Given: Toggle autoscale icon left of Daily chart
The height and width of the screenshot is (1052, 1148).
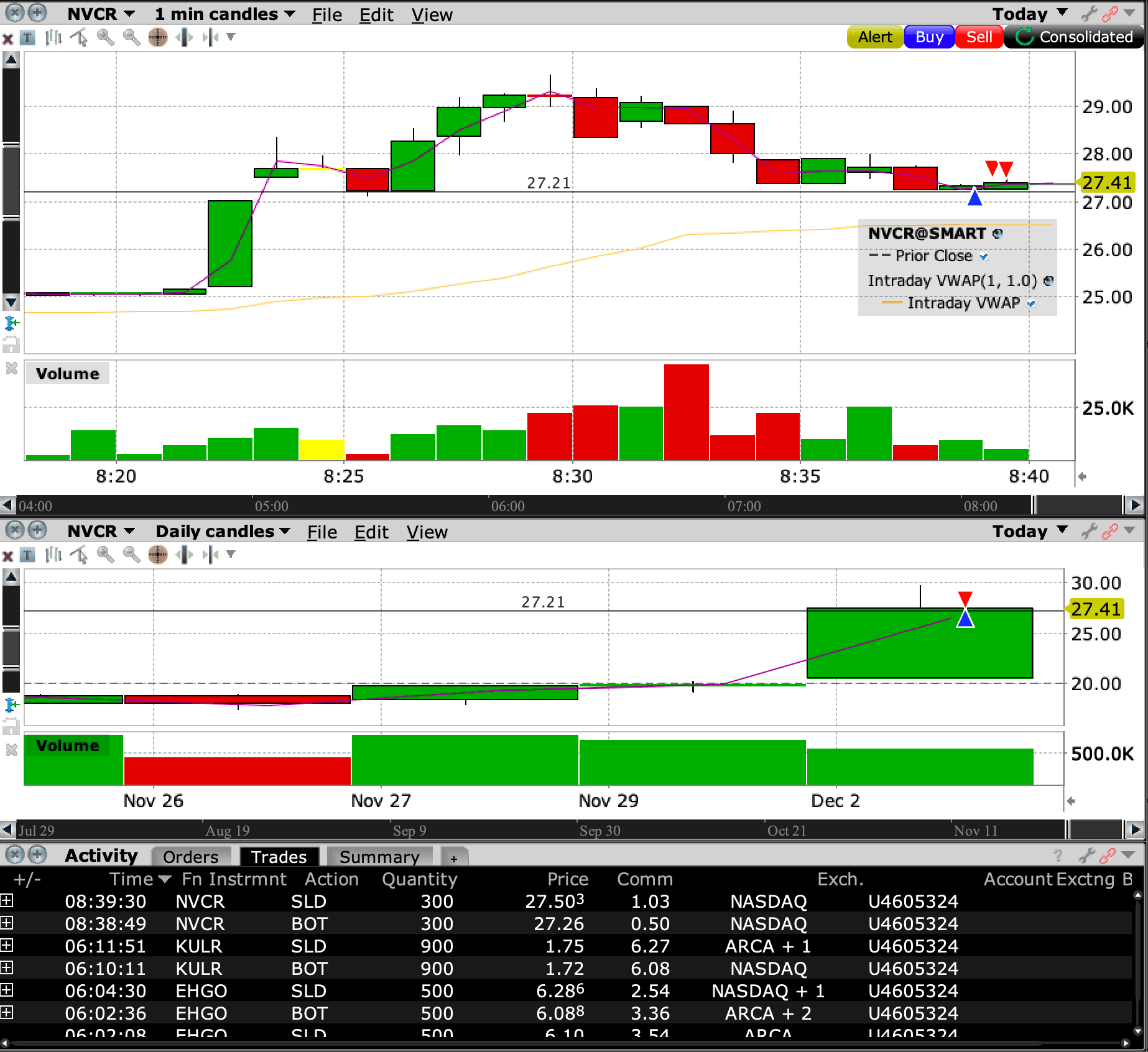Looking at the screenshot, I should 11,705.
